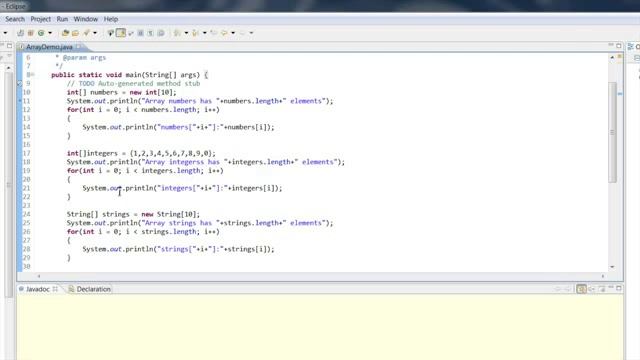Toggle Link with Selection in Javadoc view
Viewport: 640px width, 360px height.
point(582,289)
